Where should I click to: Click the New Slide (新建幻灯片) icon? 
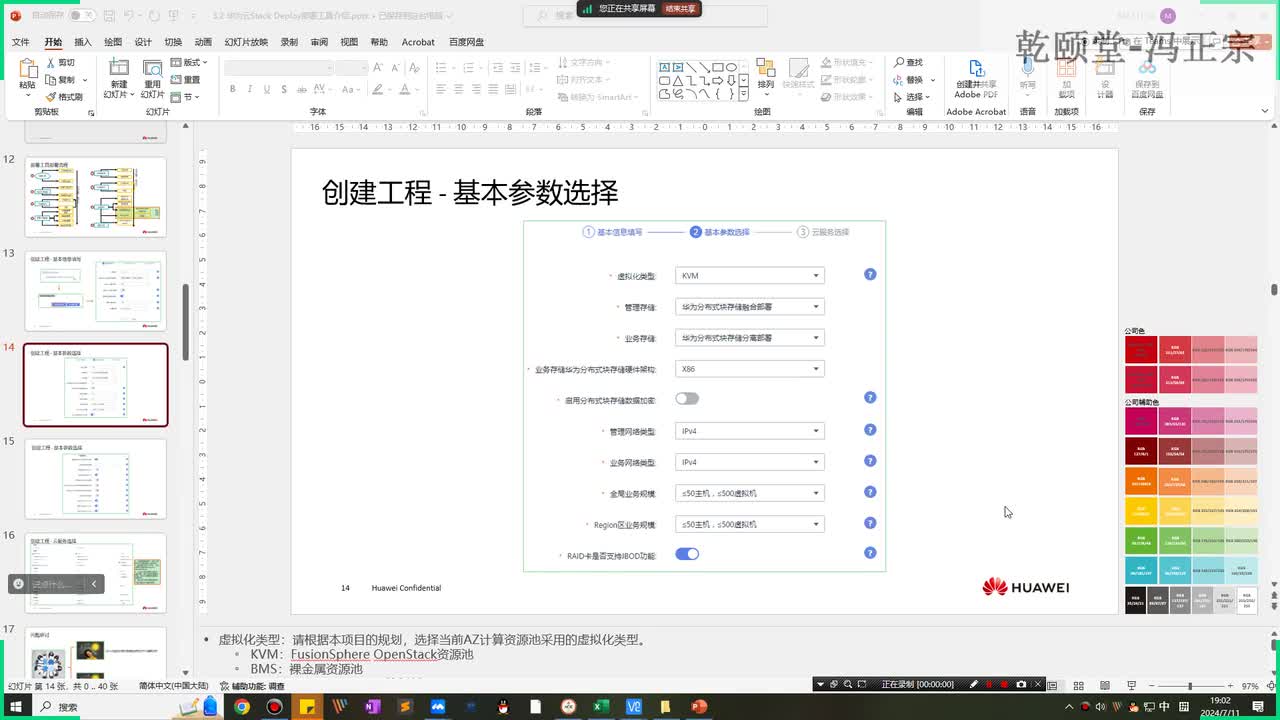pyautogui.click(x=119, y=67)
